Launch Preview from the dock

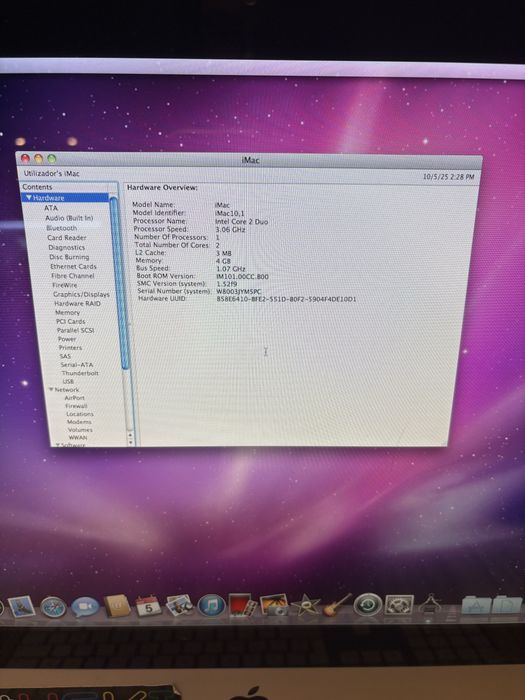click(179, 605)
